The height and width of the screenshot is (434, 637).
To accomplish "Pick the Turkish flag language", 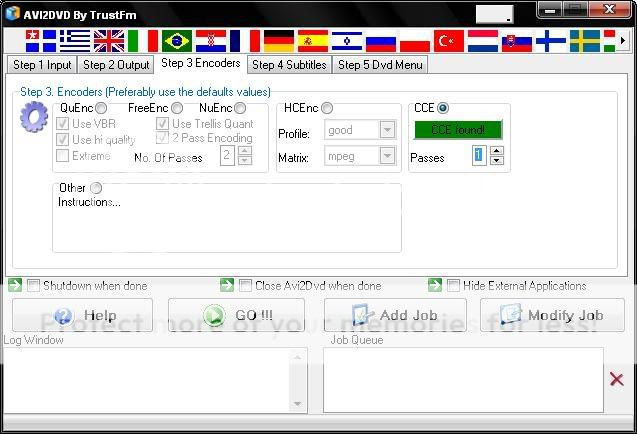I will 449,41.
